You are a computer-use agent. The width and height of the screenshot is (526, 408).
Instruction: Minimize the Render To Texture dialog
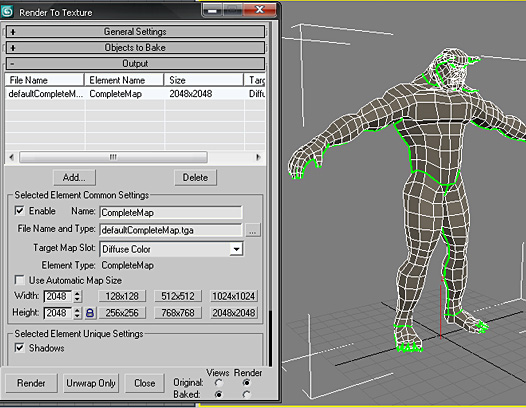212,10
